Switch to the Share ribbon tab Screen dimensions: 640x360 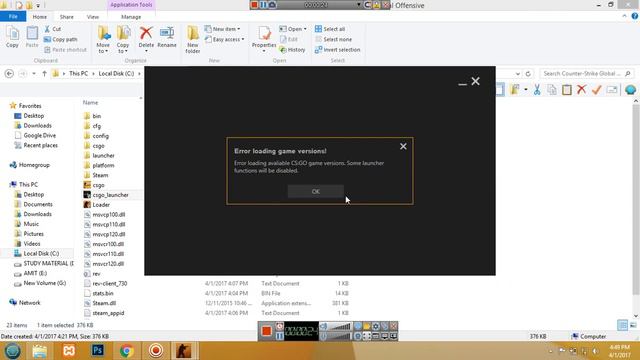[x=67, y=17]
